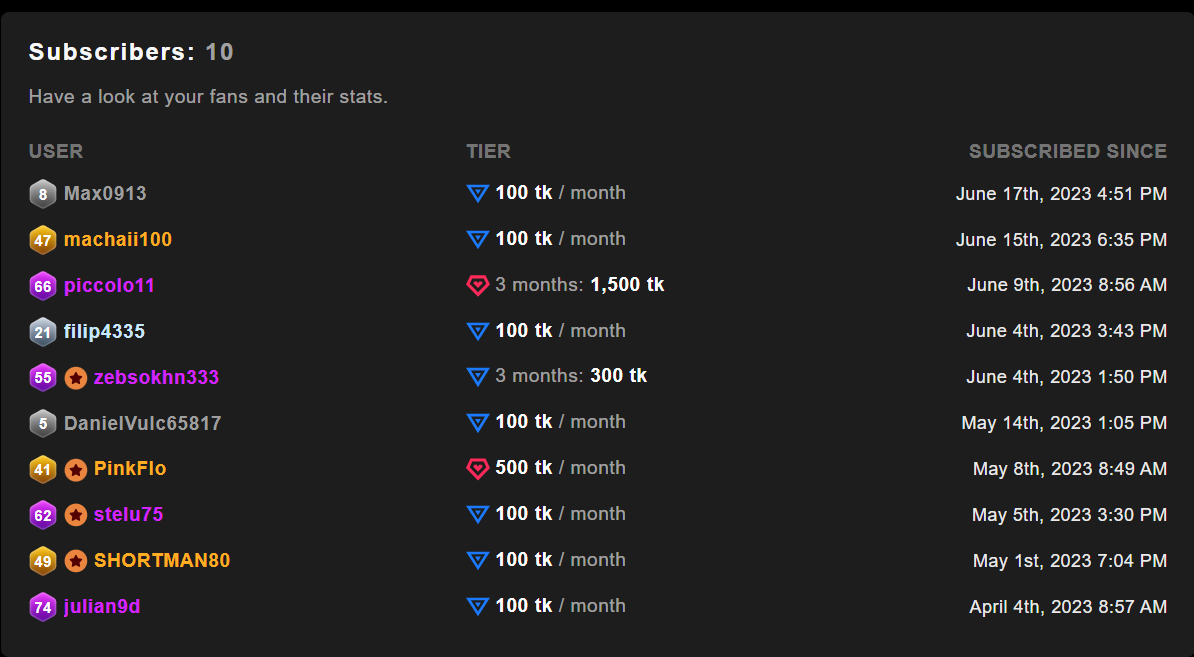The image size is (1194, 657).
Task: Click the June 9th, 2023 subscription date
Action: pos(1066,285)
